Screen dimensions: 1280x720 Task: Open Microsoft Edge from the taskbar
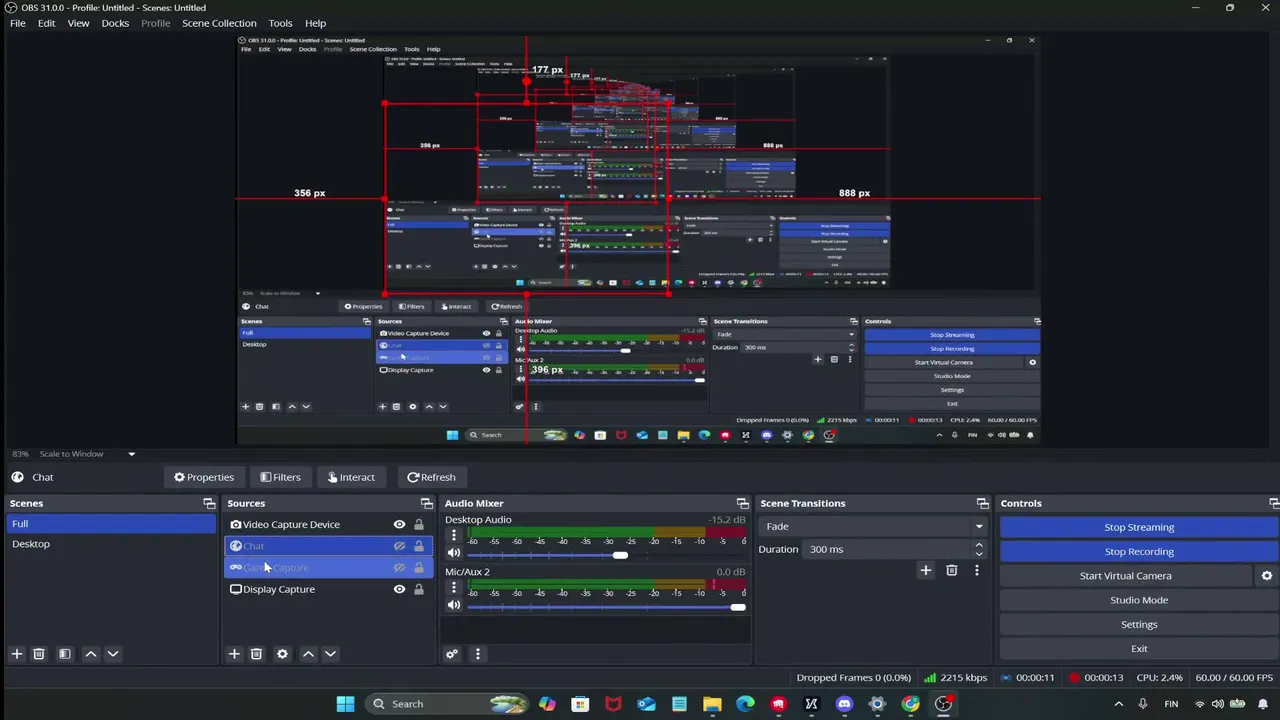pyautogui.click(x=745, y=704)
